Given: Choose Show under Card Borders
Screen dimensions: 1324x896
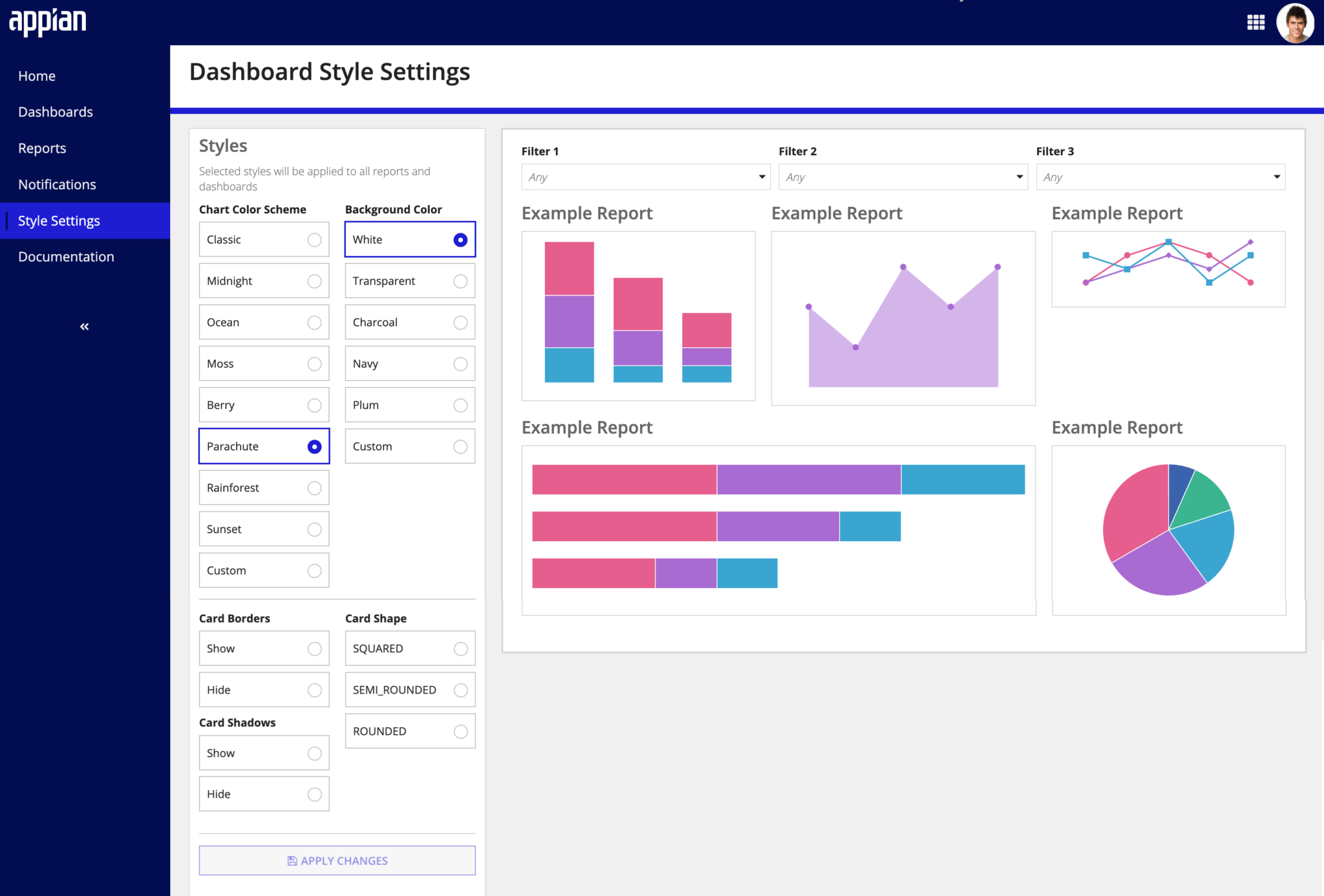Looking at the screenshot, I should click(x=264, y=648).
